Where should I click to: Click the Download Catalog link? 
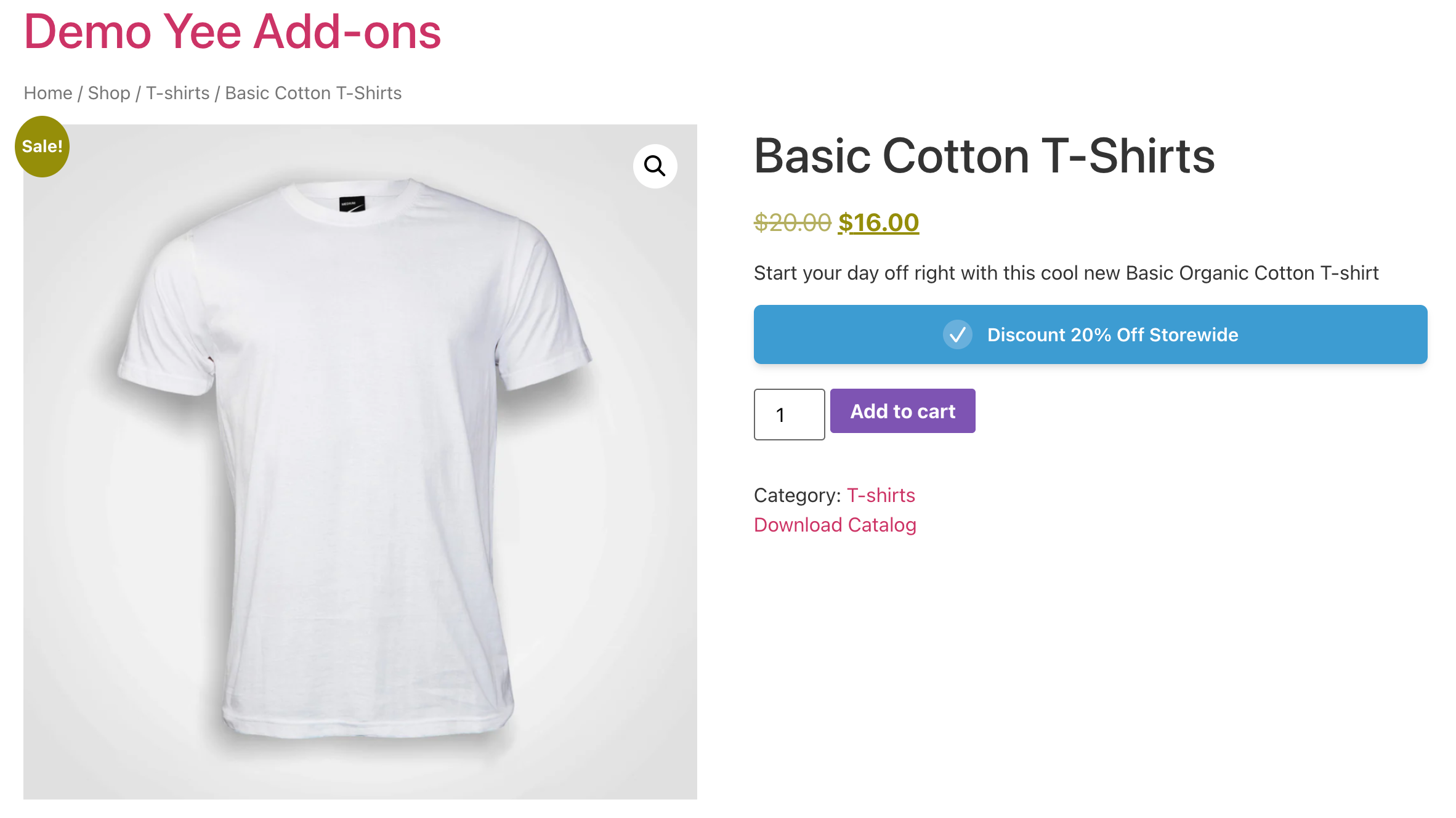[x=835, y=525]
